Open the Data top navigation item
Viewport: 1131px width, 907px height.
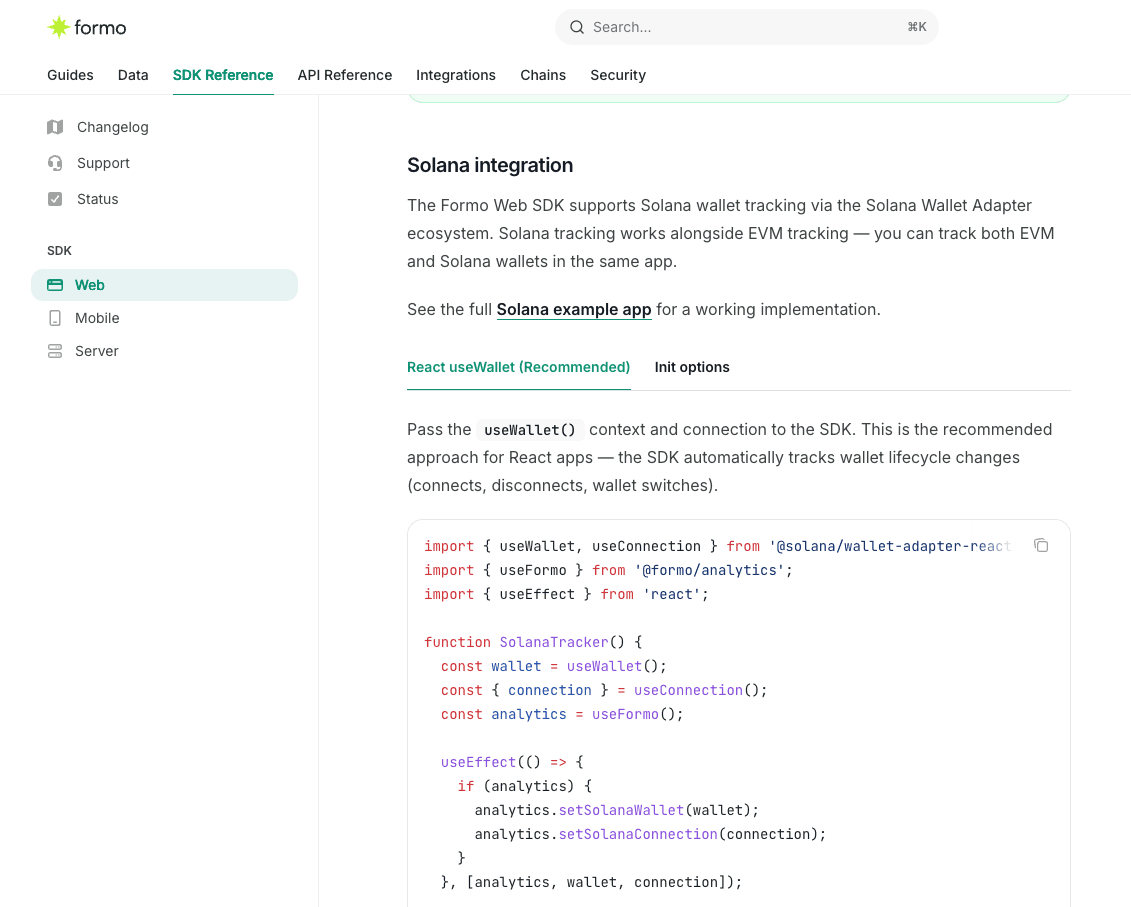133,75
